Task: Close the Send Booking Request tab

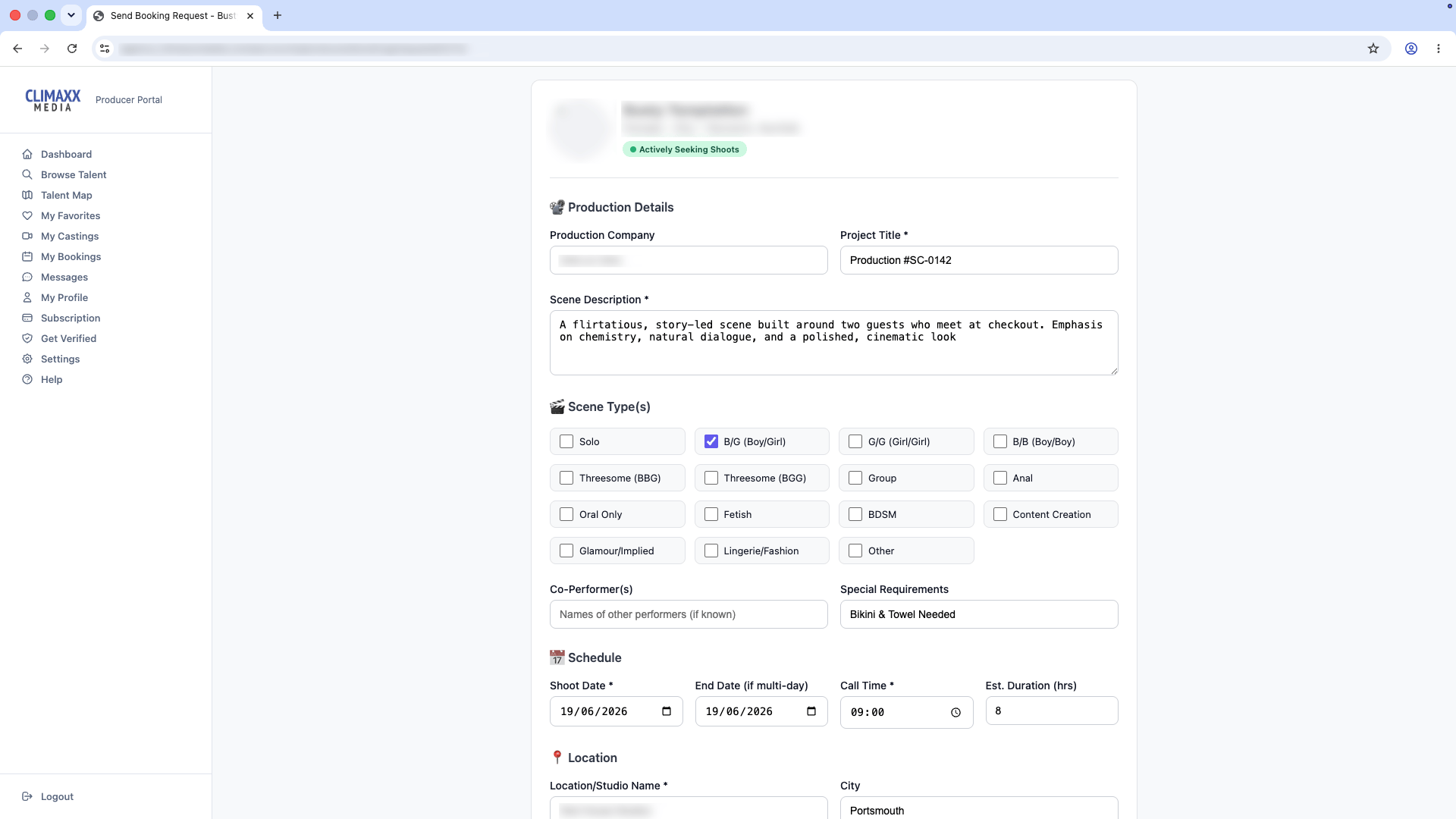Action: [x=250, y=15]
